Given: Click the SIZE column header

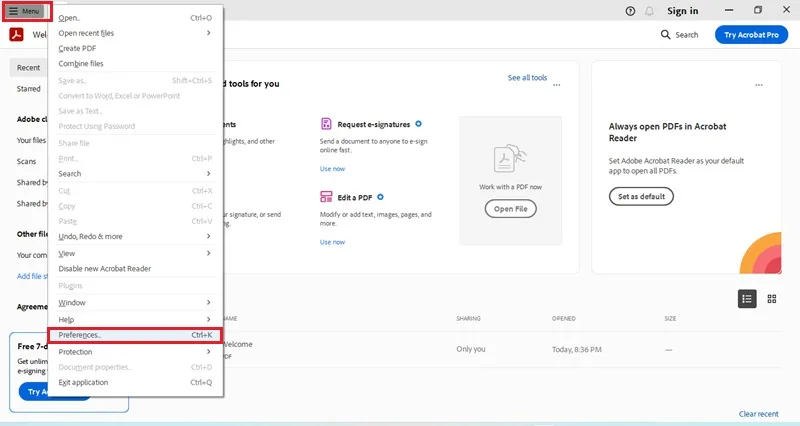Looking at the screenshot, I should click(x=670, y=318).
